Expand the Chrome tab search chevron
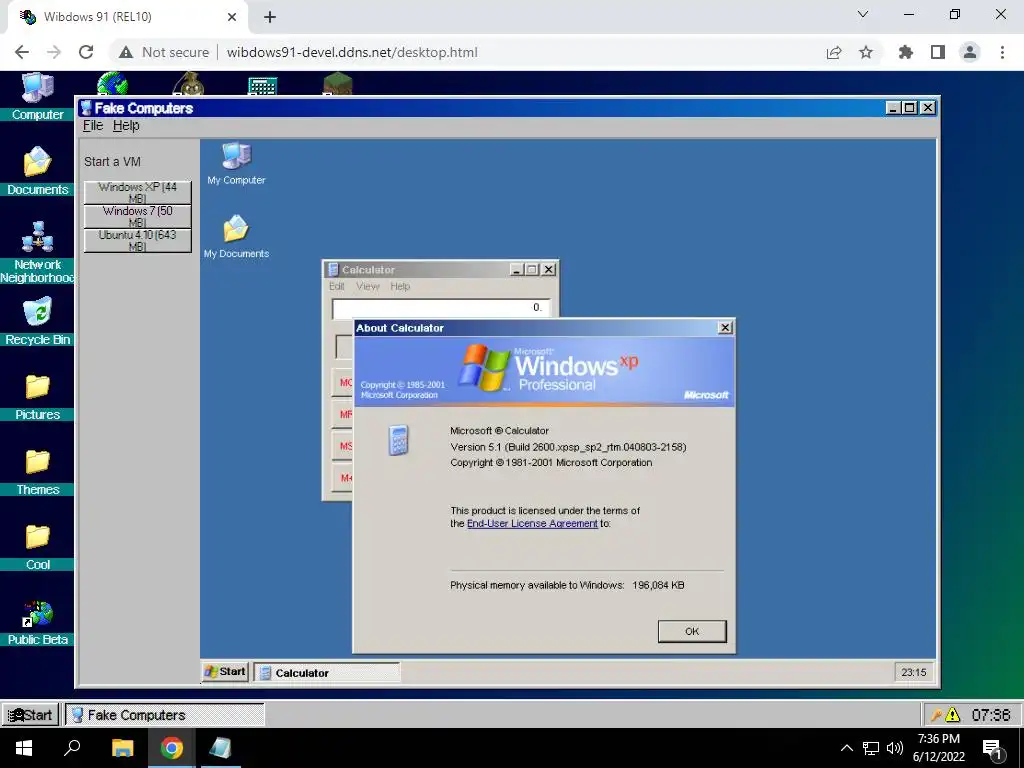Screen dimensions: 1024x768 (863, 14)
